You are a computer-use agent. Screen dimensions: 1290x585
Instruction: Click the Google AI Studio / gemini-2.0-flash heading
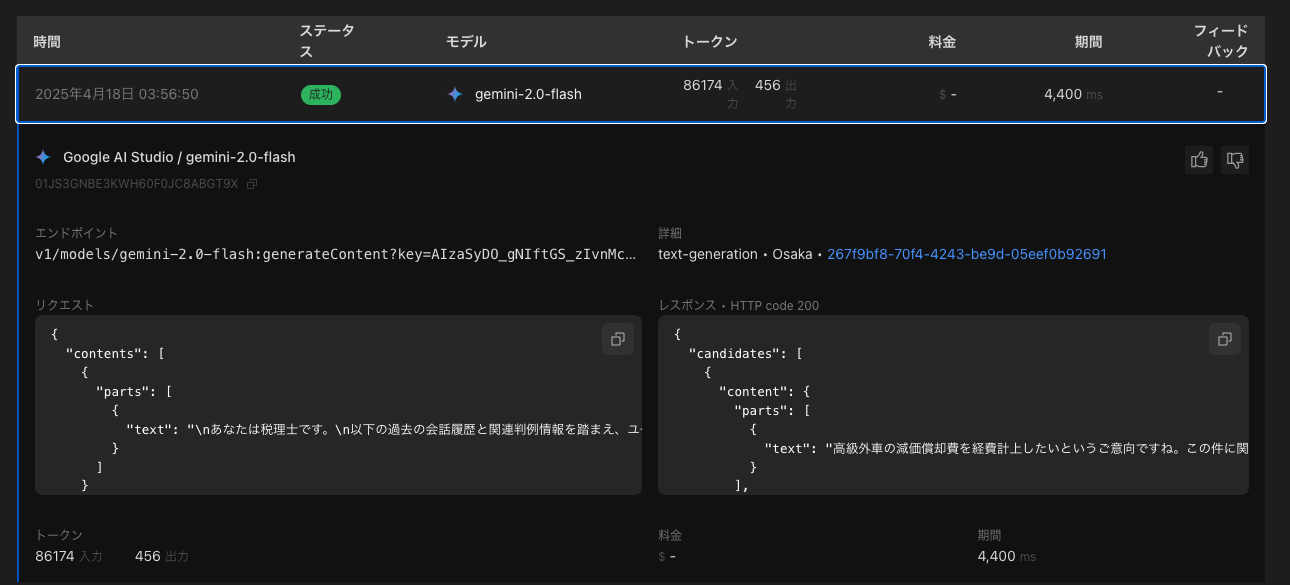[x=179, y=157]
